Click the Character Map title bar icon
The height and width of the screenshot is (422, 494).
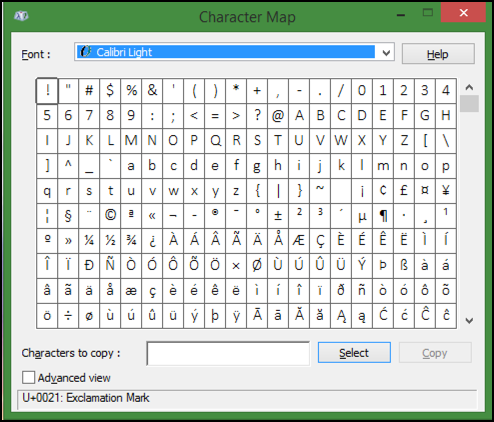[21, 16]
